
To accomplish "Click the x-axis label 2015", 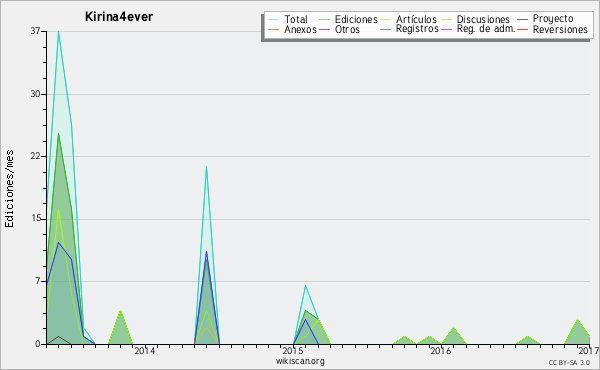I will (293, 351).
